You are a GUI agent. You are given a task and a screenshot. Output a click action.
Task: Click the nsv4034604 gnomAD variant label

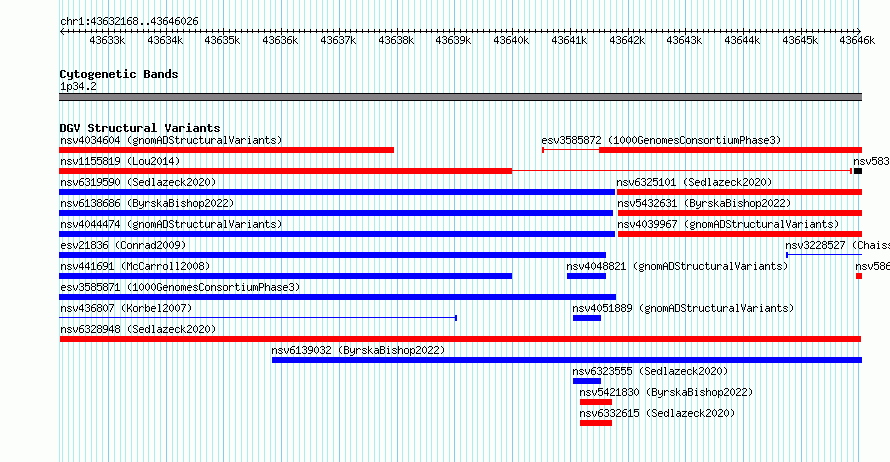[x=171, y=140]
